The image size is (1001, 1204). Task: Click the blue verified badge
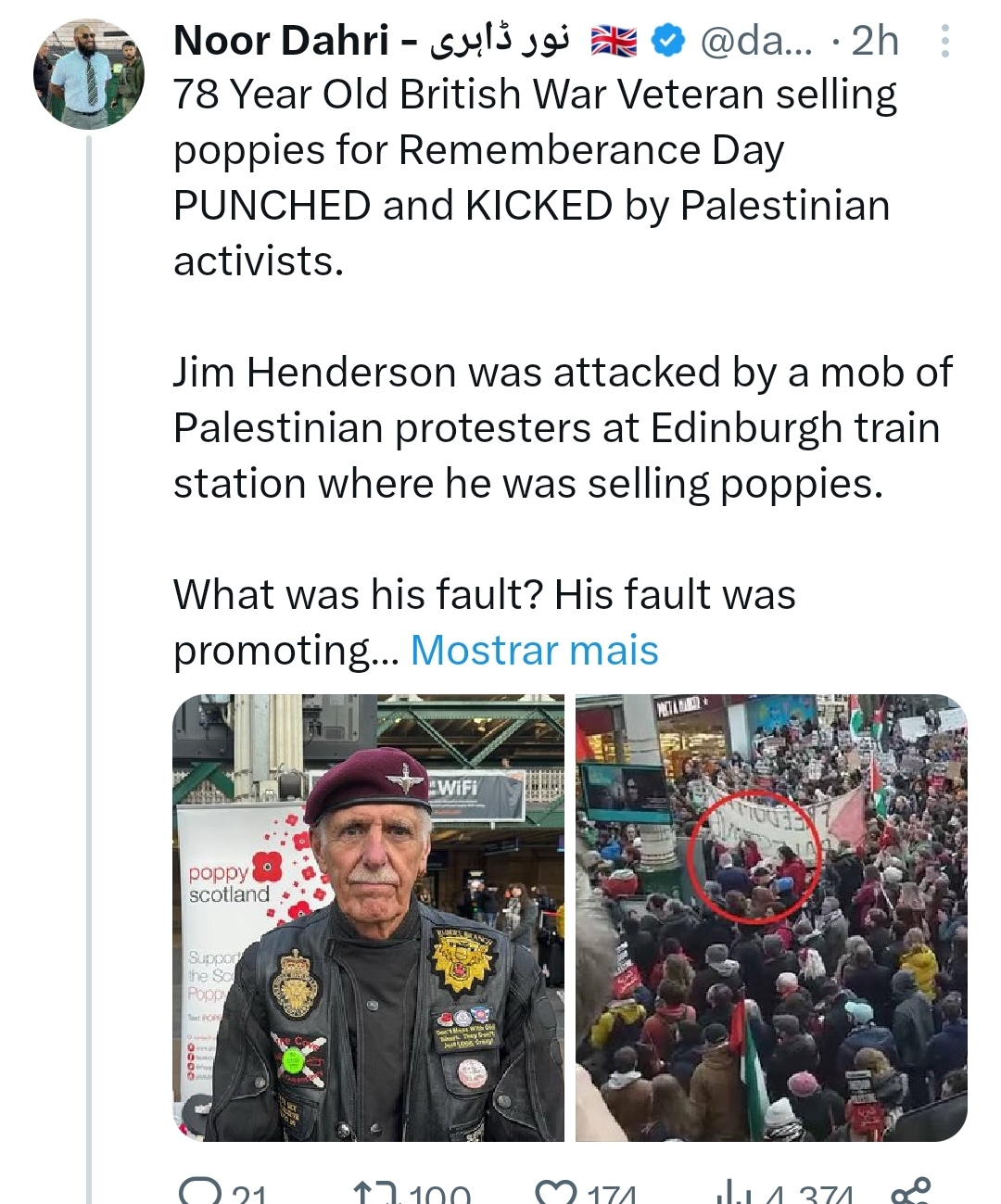tap(668, 41)
